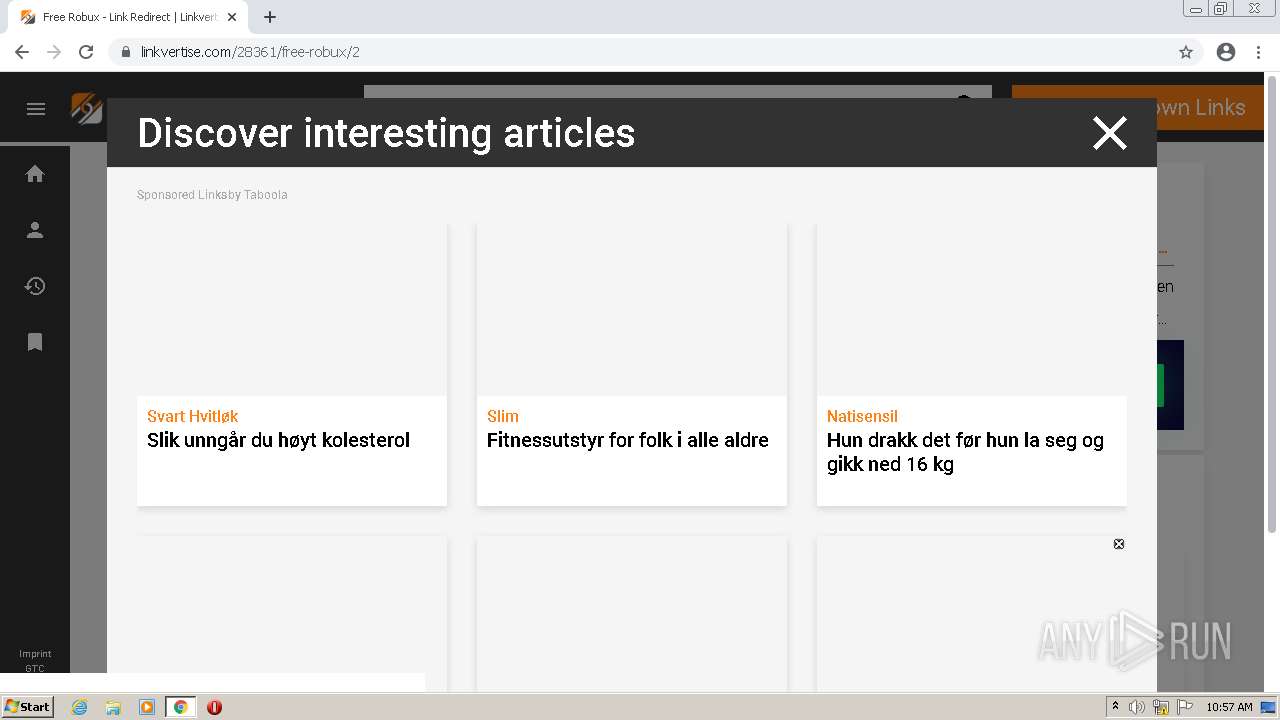Open the network tray icon

coord(1161,707)
